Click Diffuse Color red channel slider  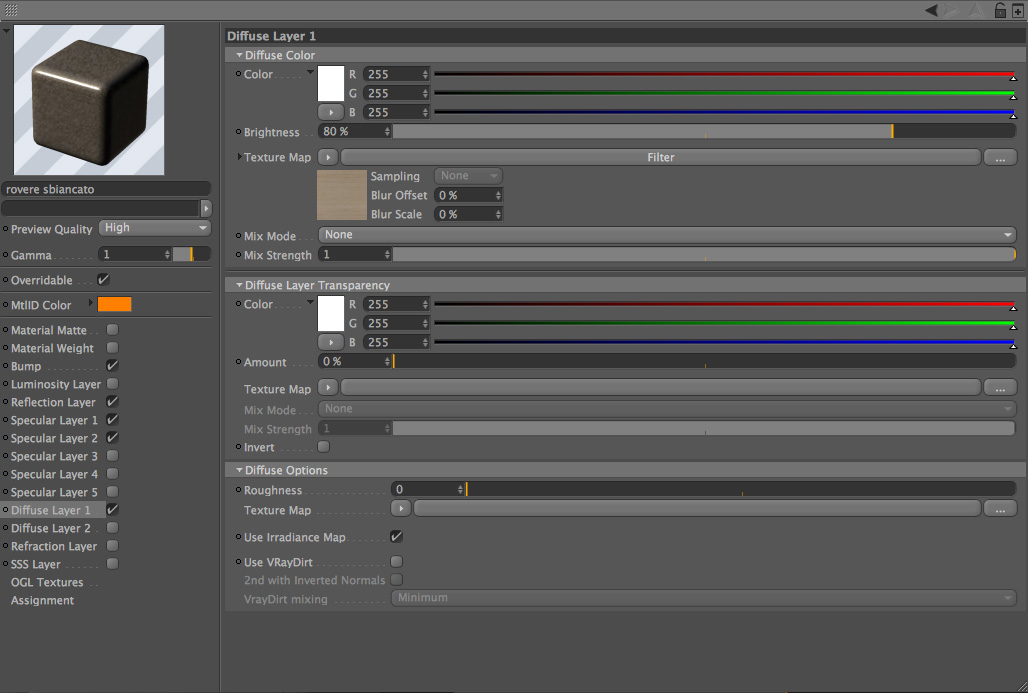tap(724, 74)
